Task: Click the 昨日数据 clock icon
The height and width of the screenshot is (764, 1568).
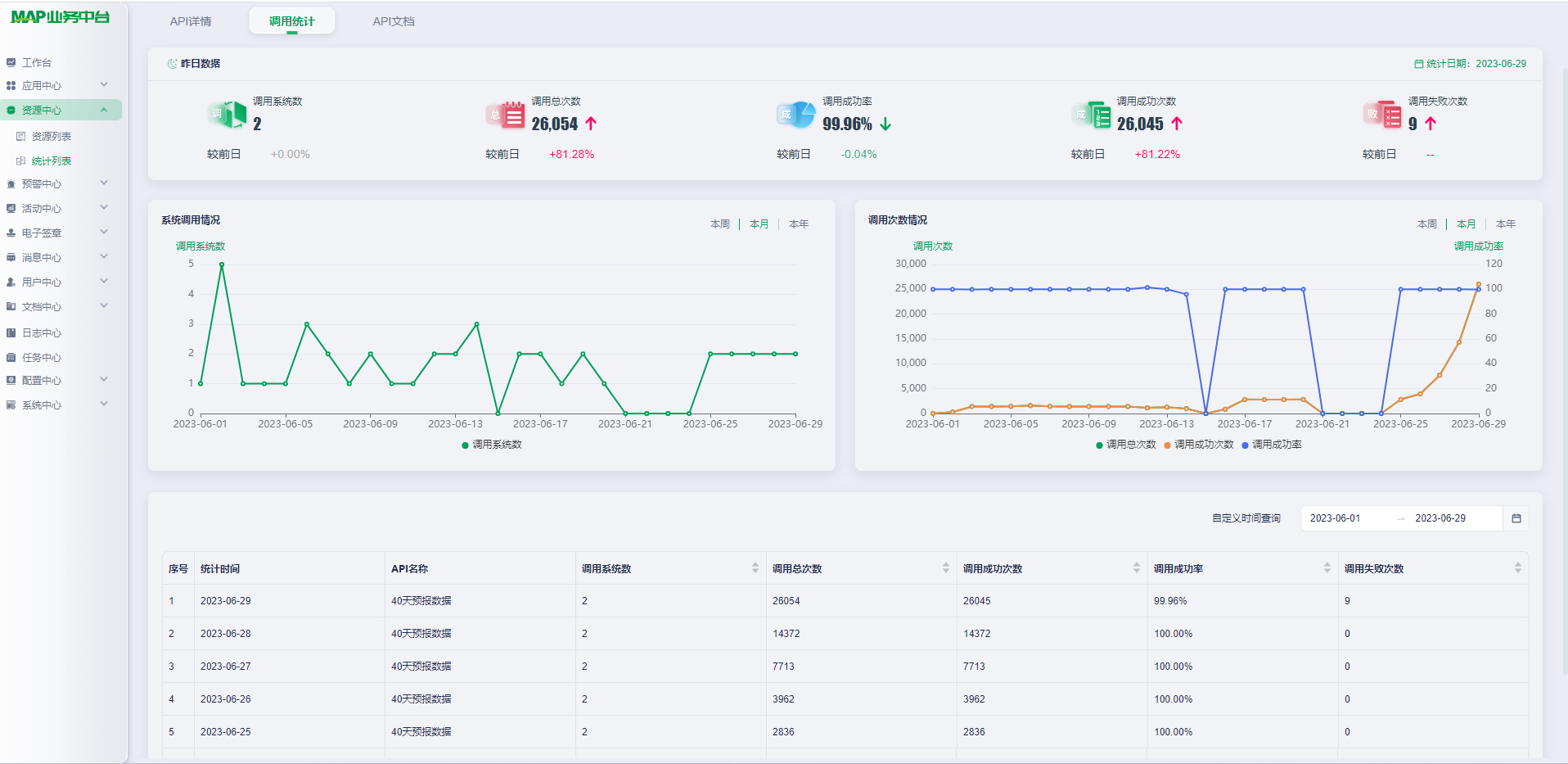Action: [x=173, y=64]
